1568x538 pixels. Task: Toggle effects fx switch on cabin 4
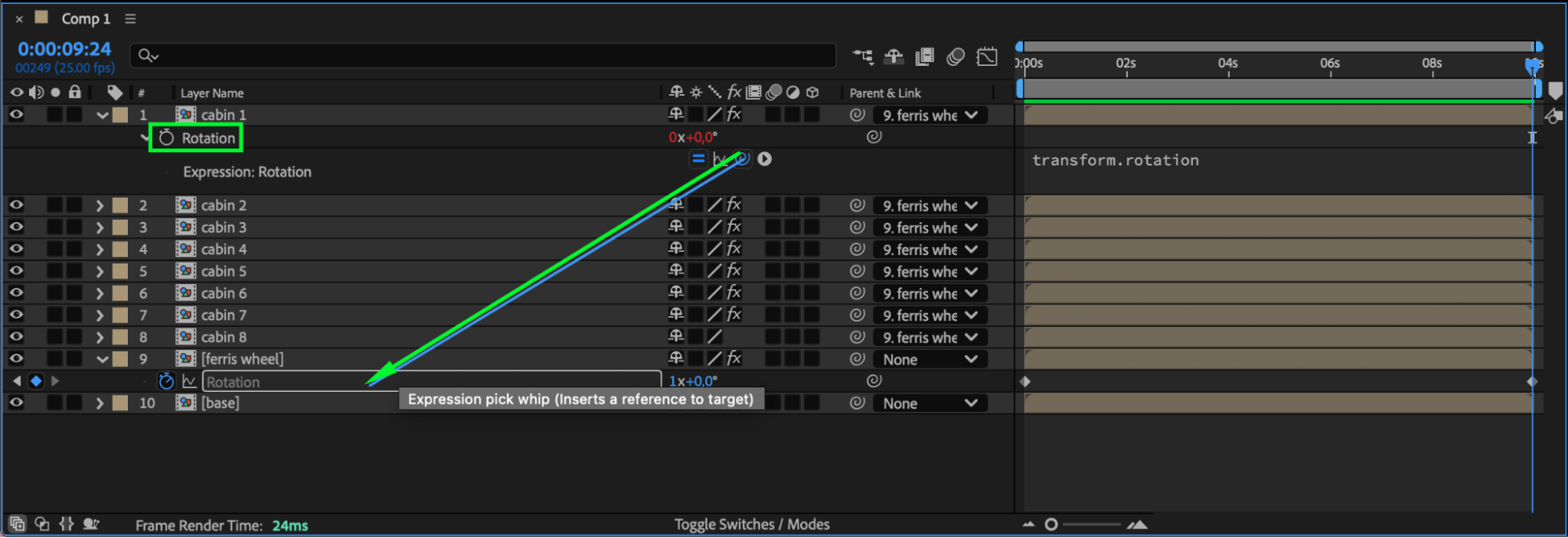tap(734, 249)
